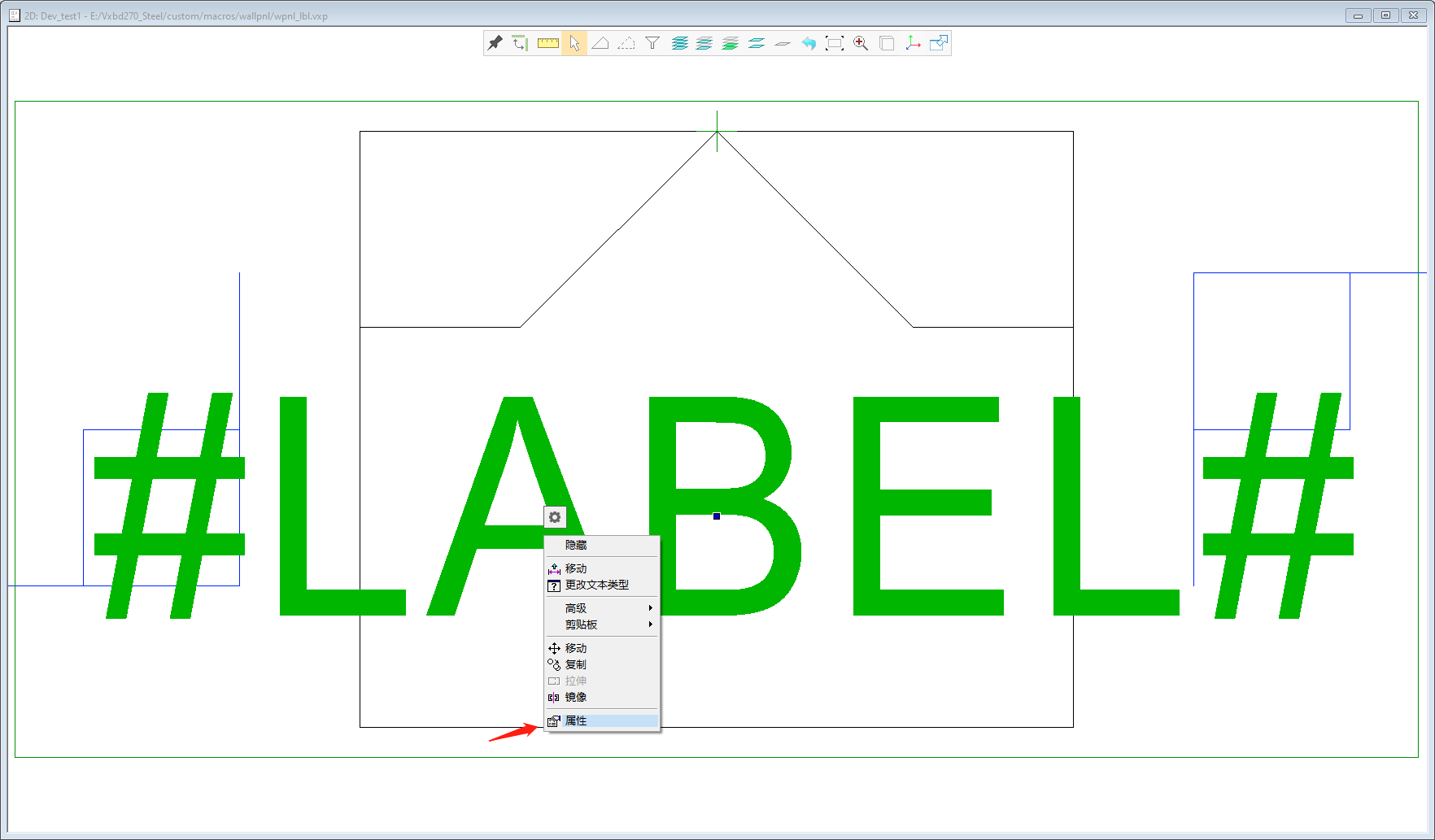Image resolution: width=1435 pixels, height=840 pixels.
Task: Click the blue undo arrow icon
Action: tap(809, 43)
